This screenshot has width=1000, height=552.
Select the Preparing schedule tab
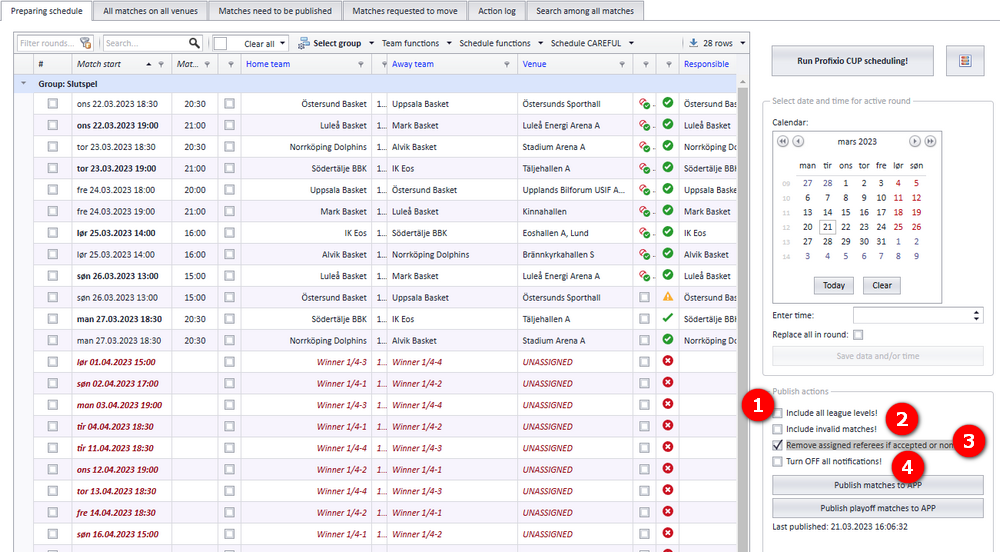(47, 11)
